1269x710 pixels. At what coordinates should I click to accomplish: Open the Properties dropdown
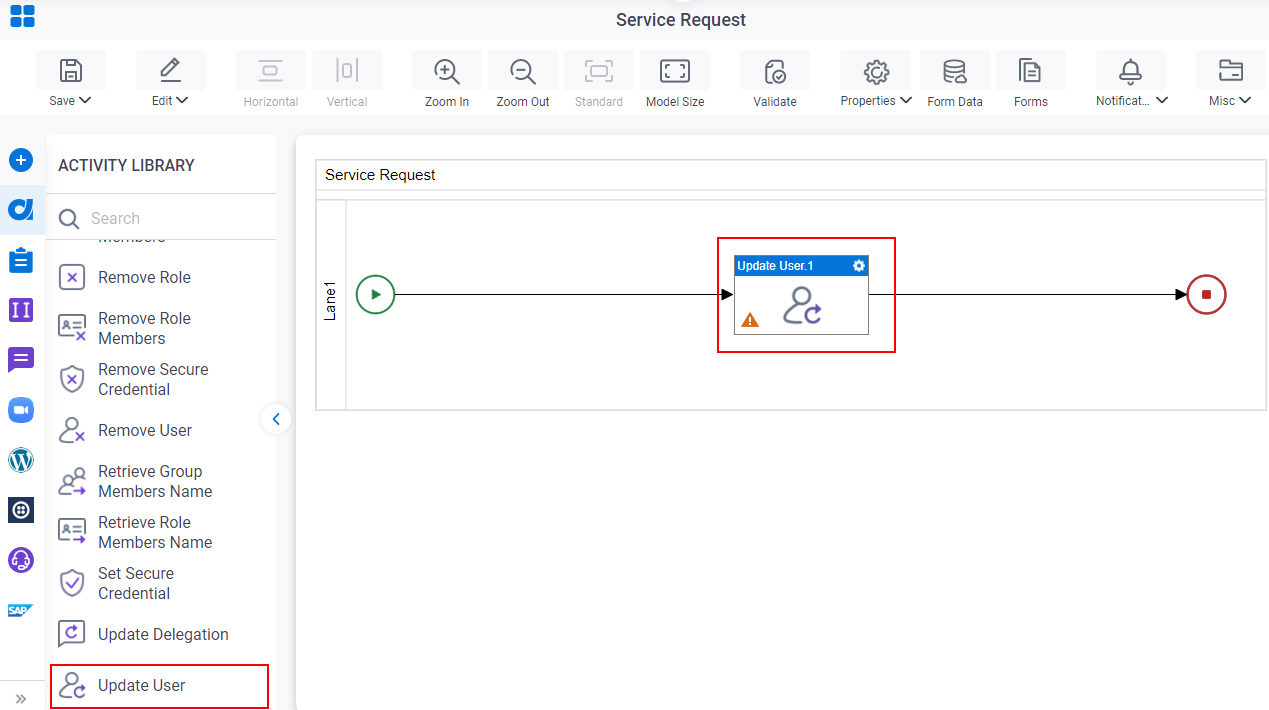876,100
